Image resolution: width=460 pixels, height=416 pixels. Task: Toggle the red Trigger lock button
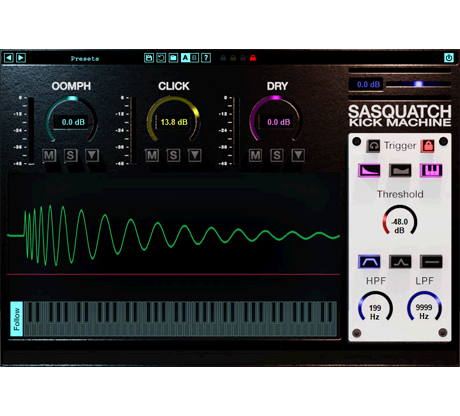428,146
